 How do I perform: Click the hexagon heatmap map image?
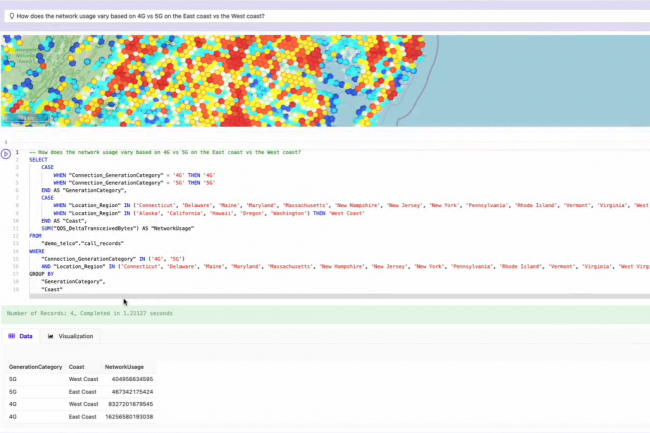(x=325, y=80)
